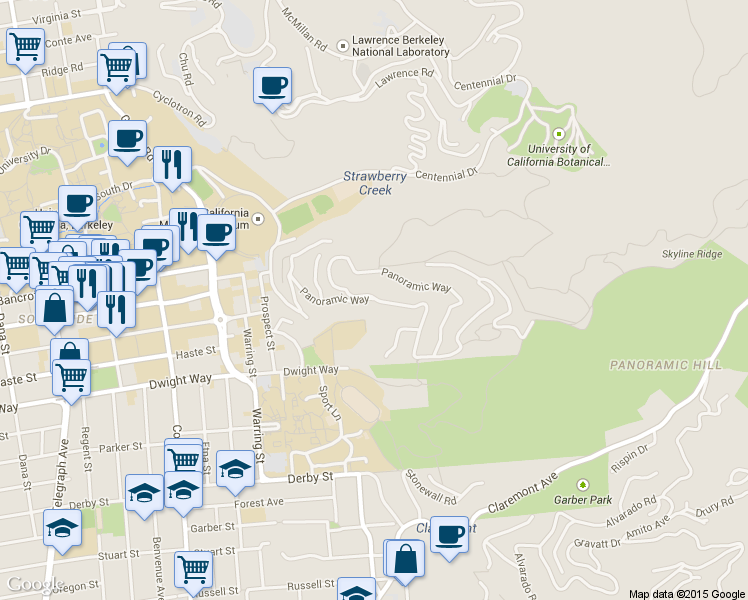
Task: Click the 'Rispin Dr' street label
Action: tap(630, 458)
